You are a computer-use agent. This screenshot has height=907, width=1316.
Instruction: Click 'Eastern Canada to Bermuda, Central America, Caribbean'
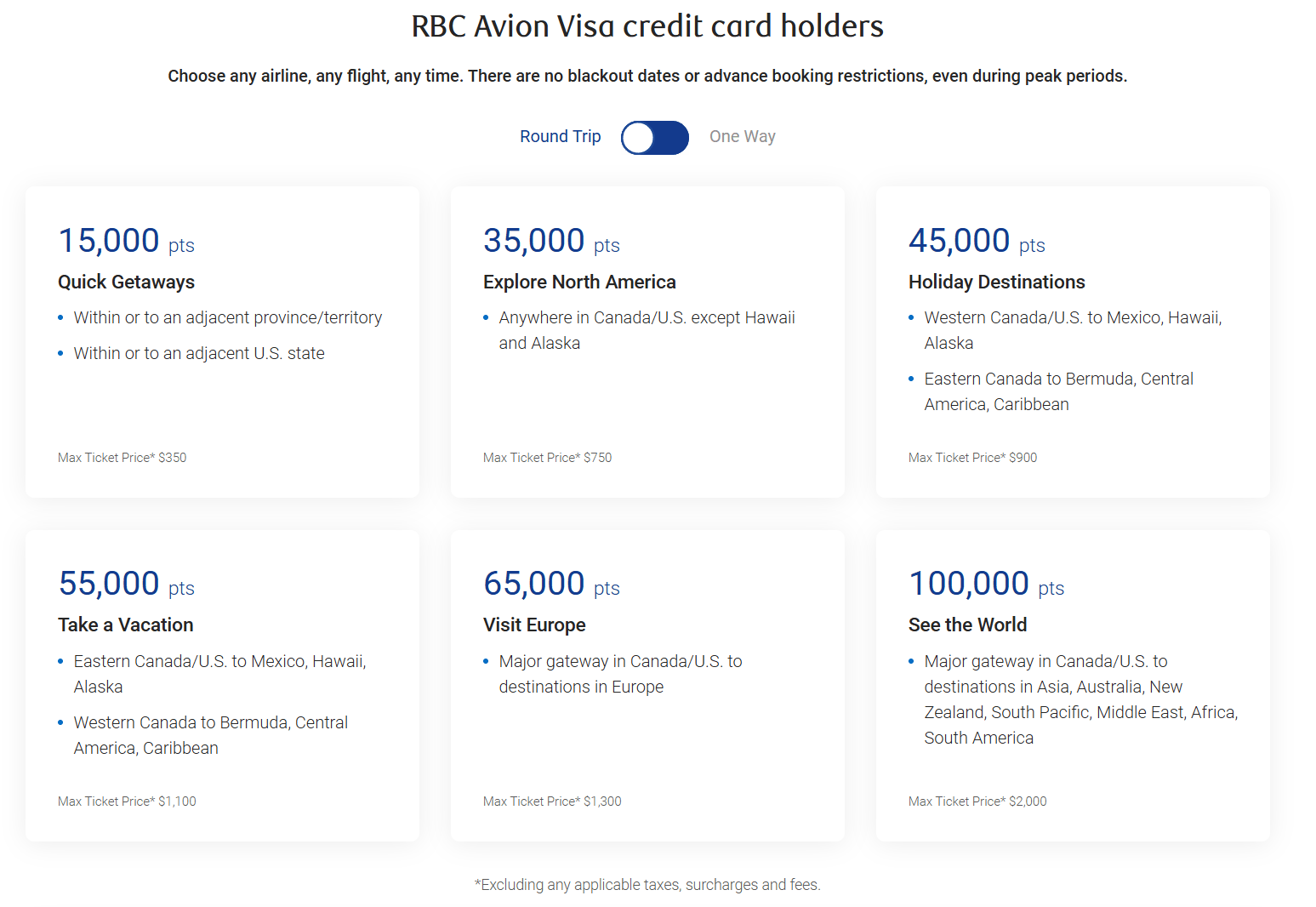(1059, 391)
